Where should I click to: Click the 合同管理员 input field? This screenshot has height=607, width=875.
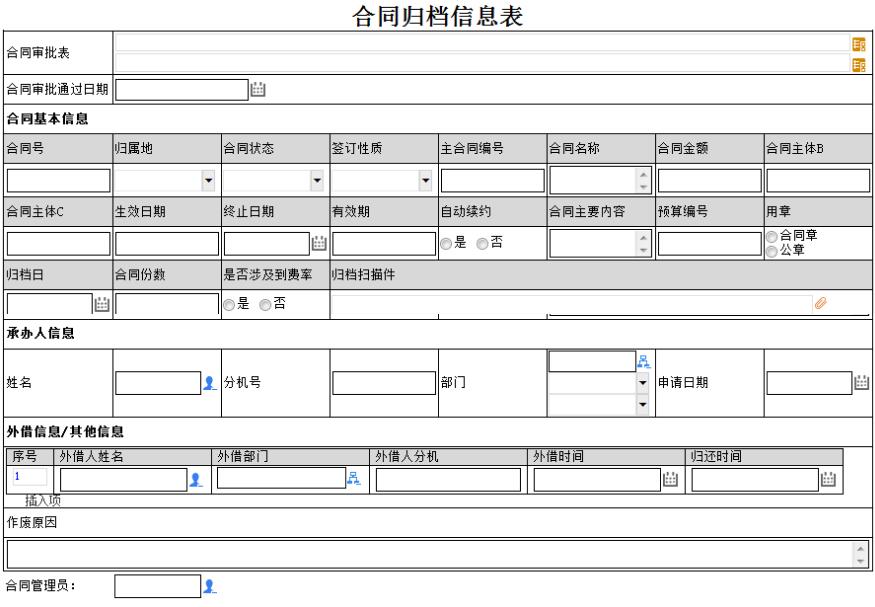(157, 586)
